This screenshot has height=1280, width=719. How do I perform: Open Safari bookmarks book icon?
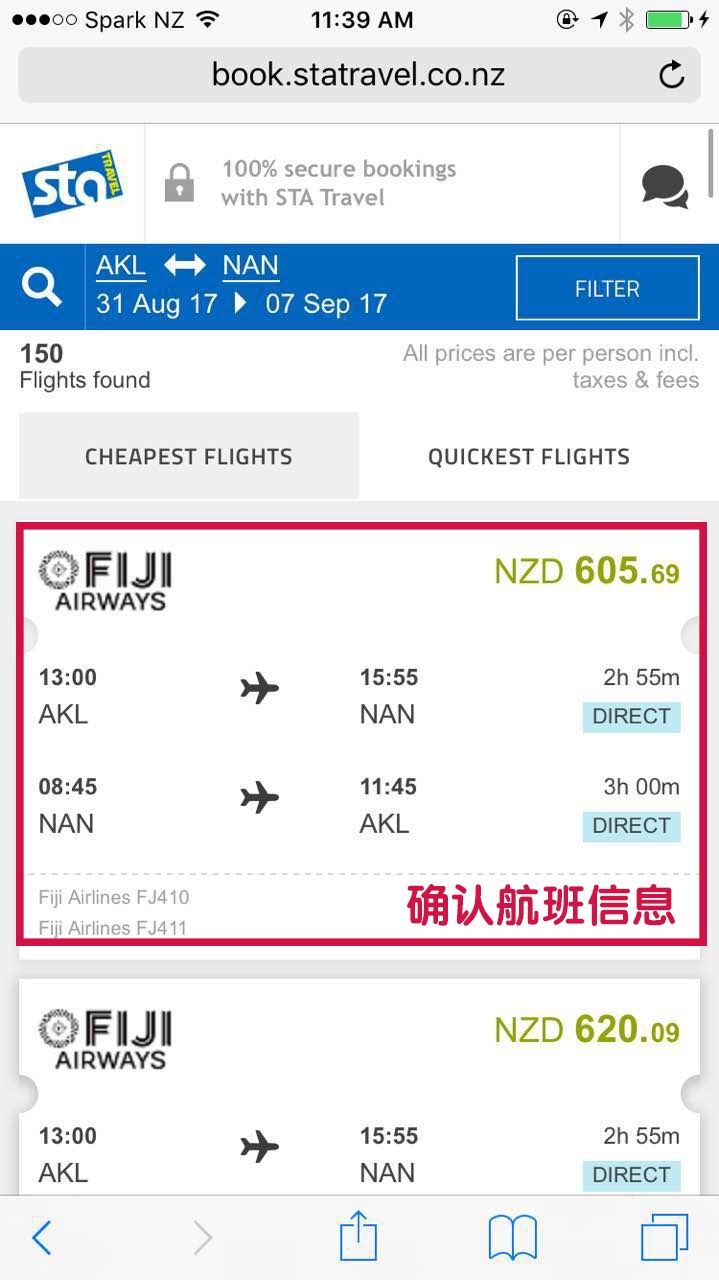[512, 1239]
